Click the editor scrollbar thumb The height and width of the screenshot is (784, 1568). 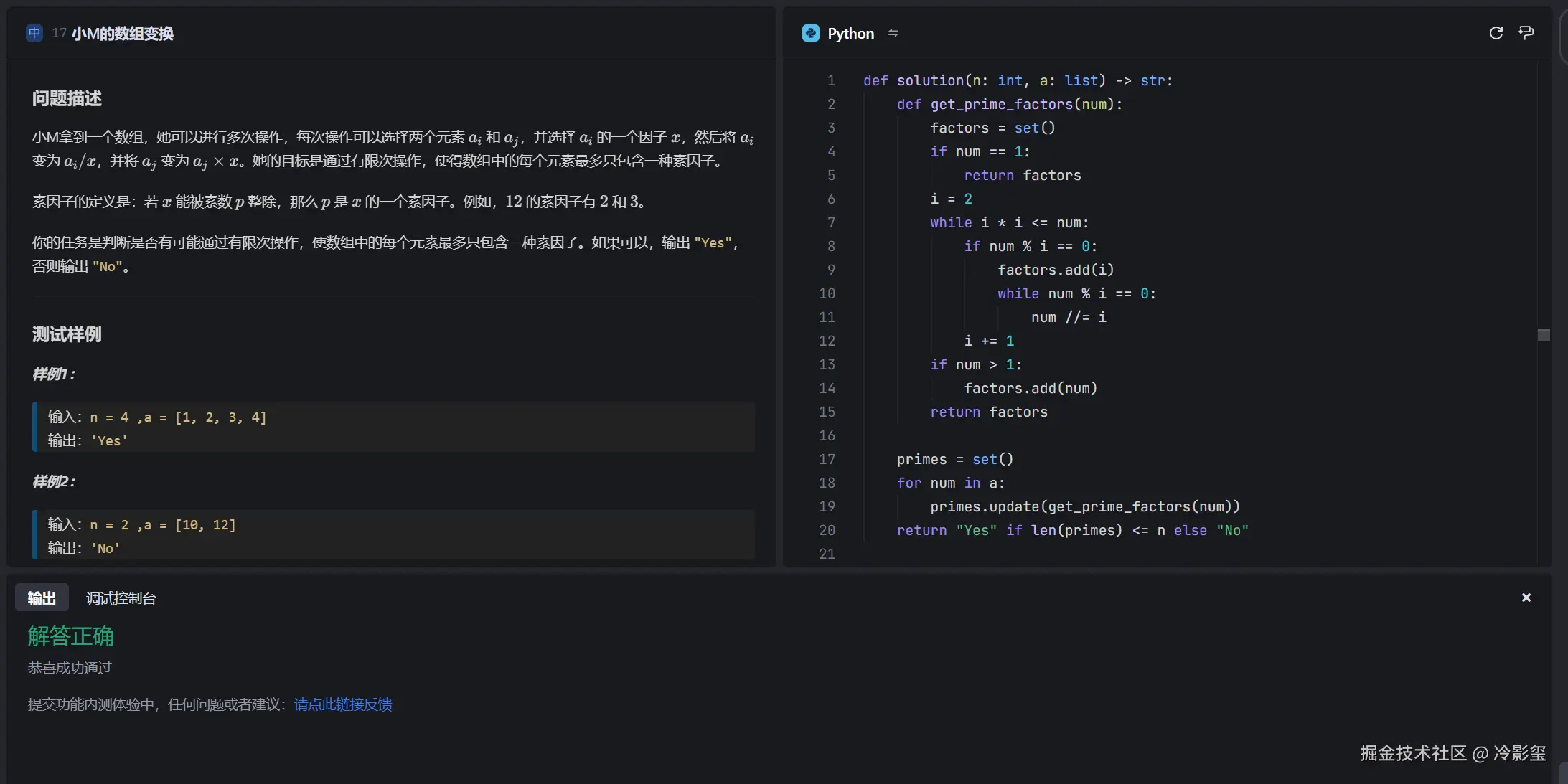(x=1544, y=335)
